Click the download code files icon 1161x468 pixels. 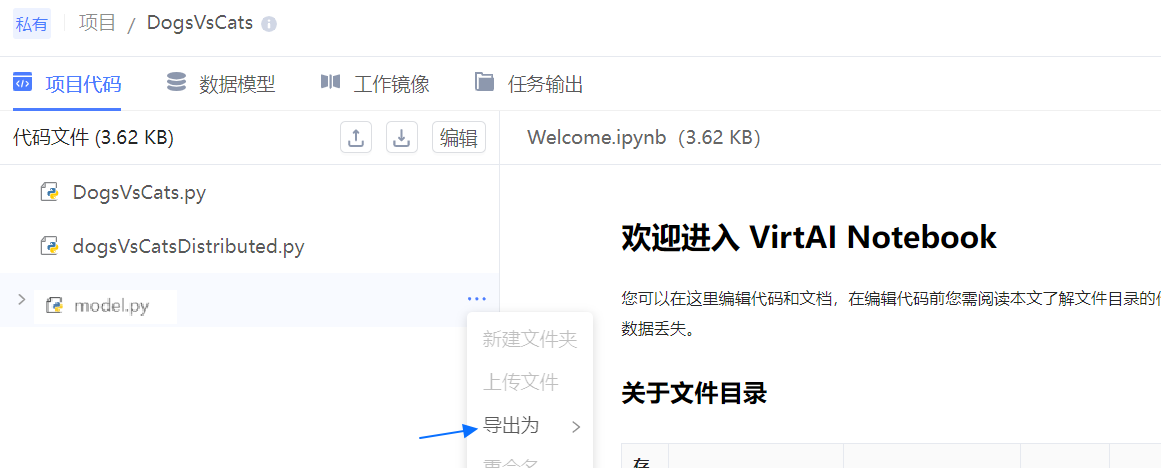point(402,138)
